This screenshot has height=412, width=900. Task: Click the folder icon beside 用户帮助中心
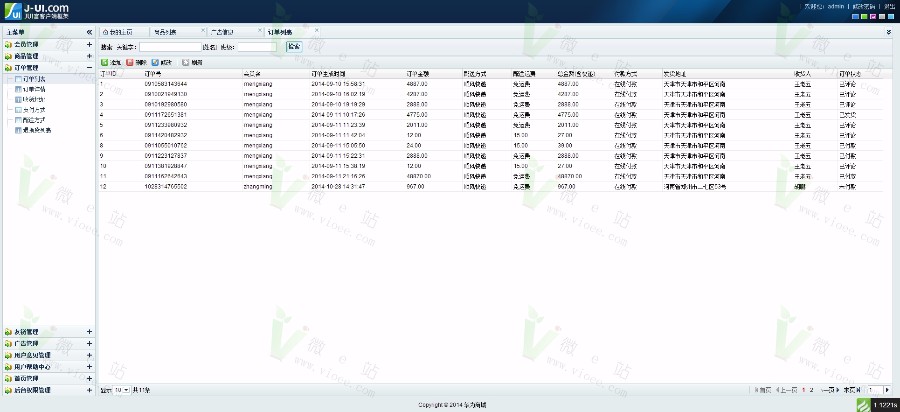tap(8, 367)
